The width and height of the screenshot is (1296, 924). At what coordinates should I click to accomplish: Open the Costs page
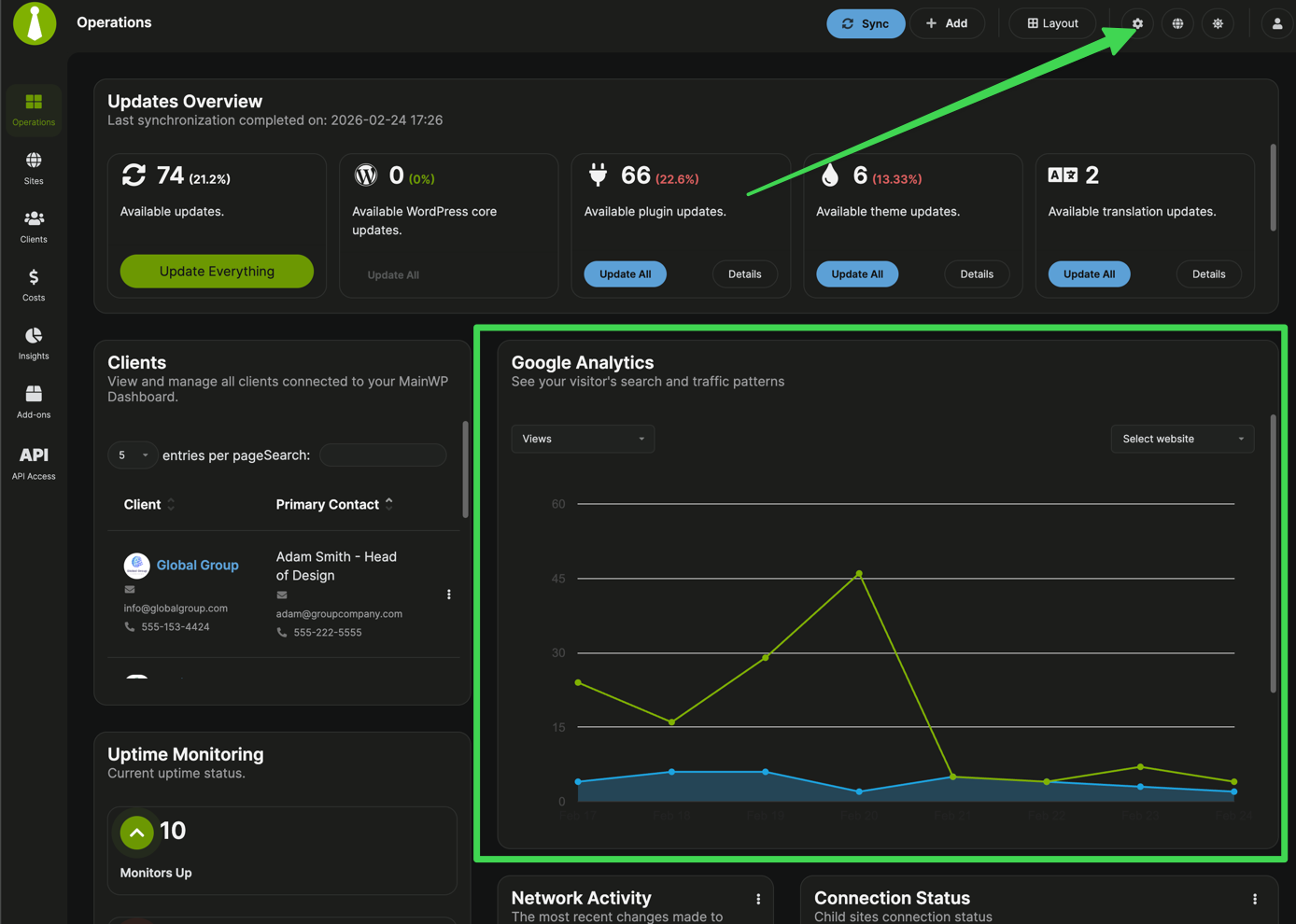tap(34, 285)
